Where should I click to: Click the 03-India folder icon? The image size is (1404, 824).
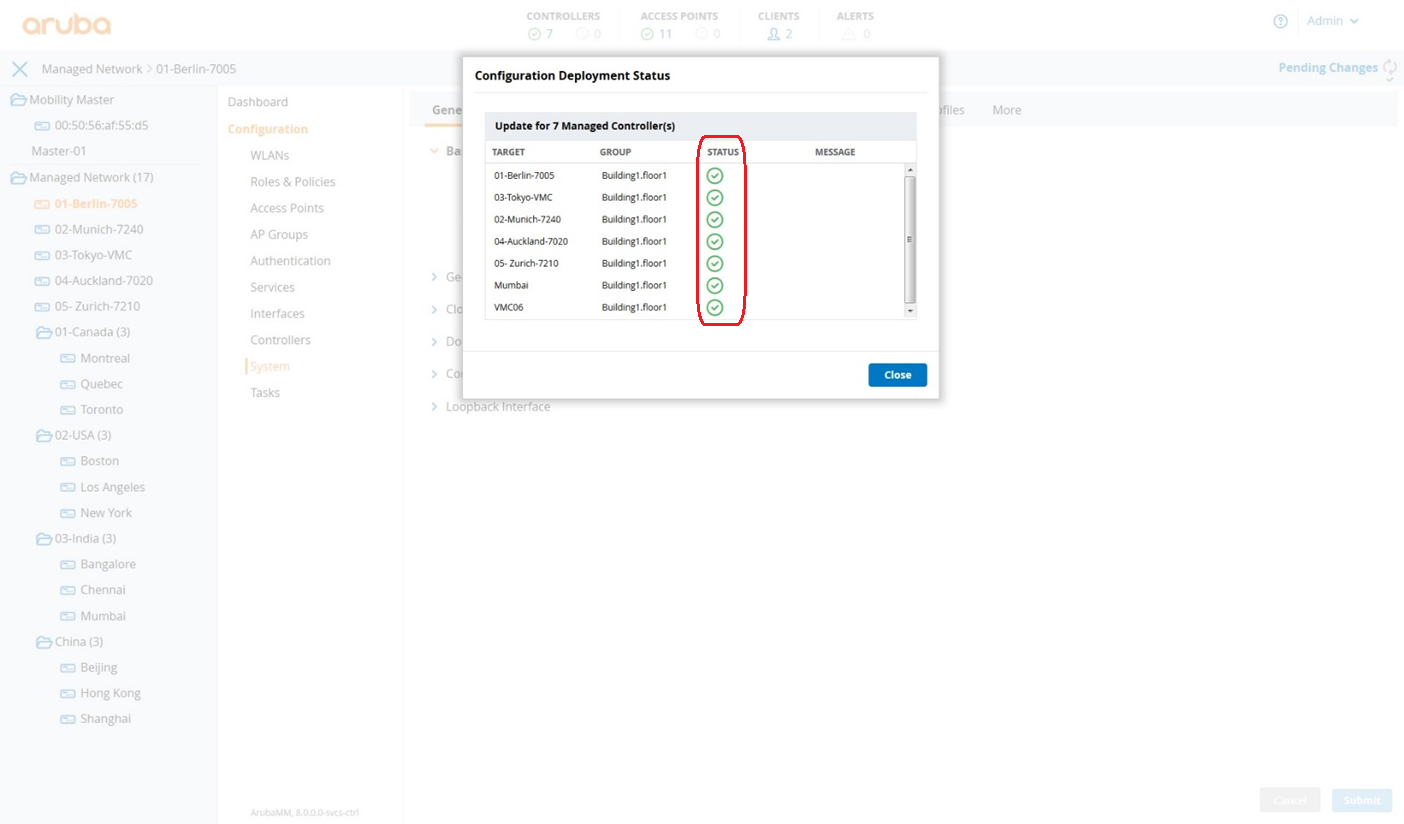coord(44,539)
